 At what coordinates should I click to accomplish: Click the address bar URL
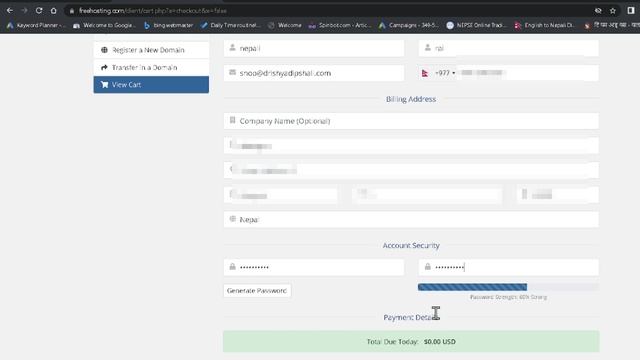153,11
